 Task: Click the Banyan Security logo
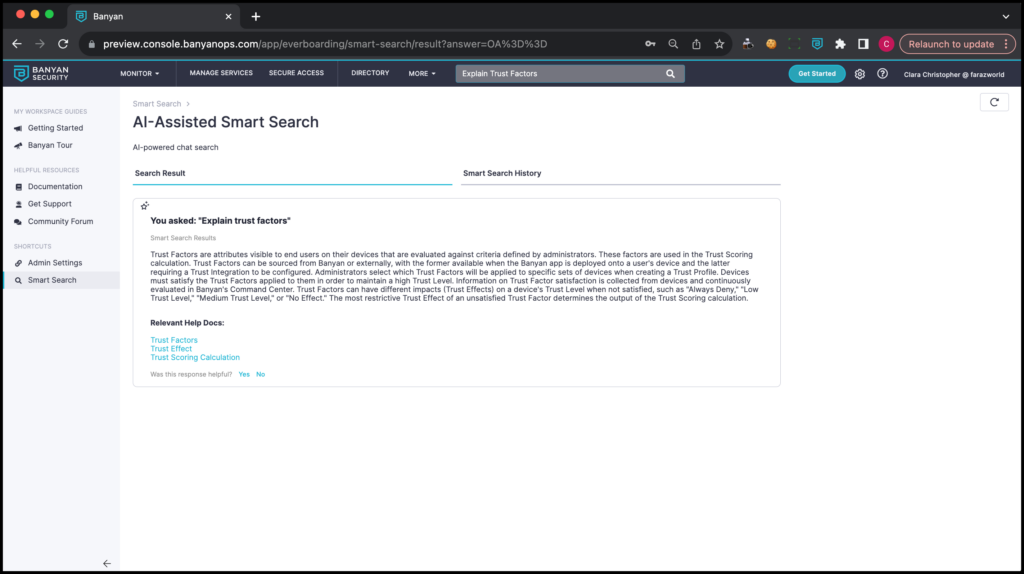click(x=41, y=73)
